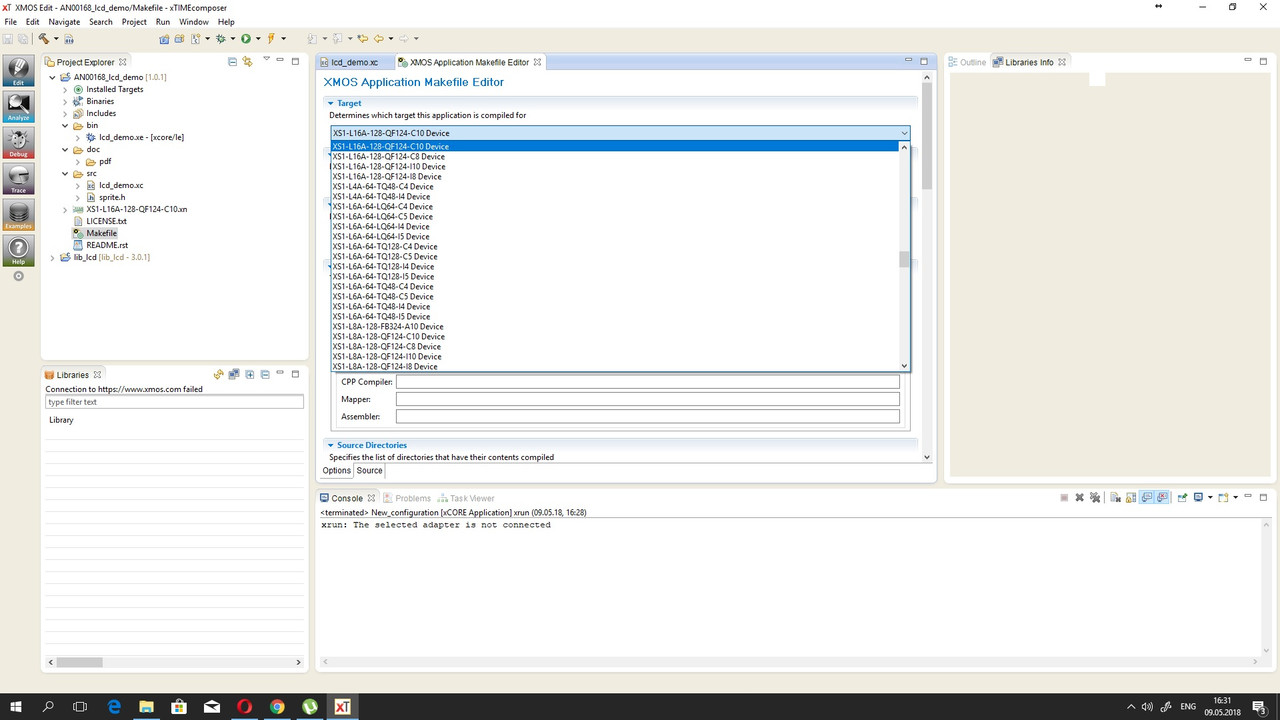Switch to the Source tab of Makefile Editor
The width and height of the screenshot is (1280, 720).
(369, 470)
